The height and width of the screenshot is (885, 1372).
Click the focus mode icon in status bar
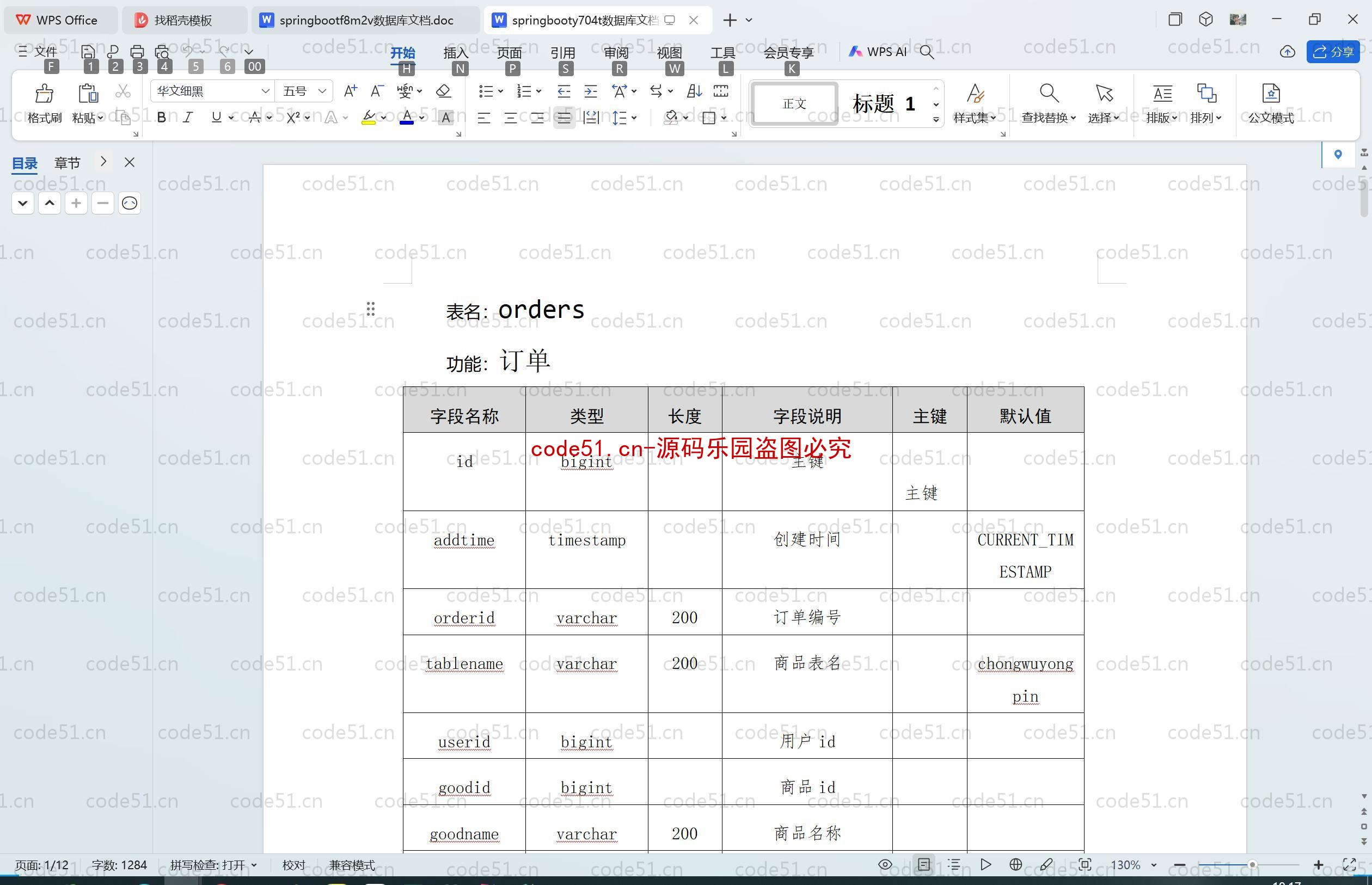pos(1085,864)
